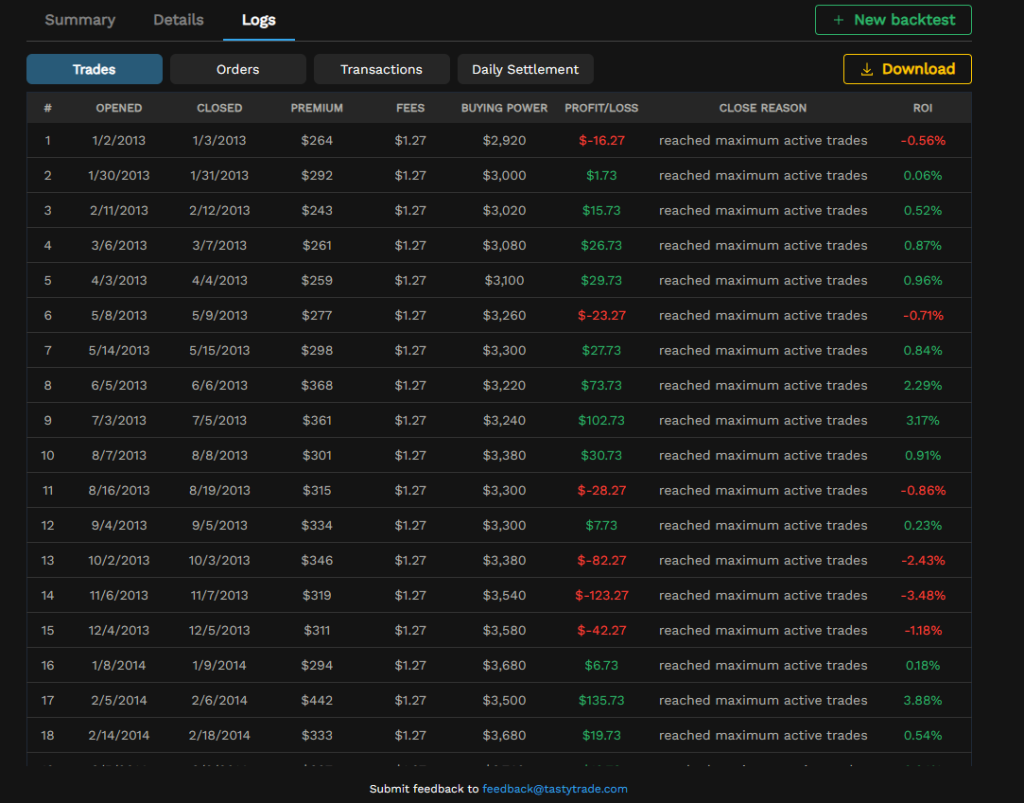1024x803 pixels.
Task: Click the loss value $-123.27
Action: click(x=601, y=595)
